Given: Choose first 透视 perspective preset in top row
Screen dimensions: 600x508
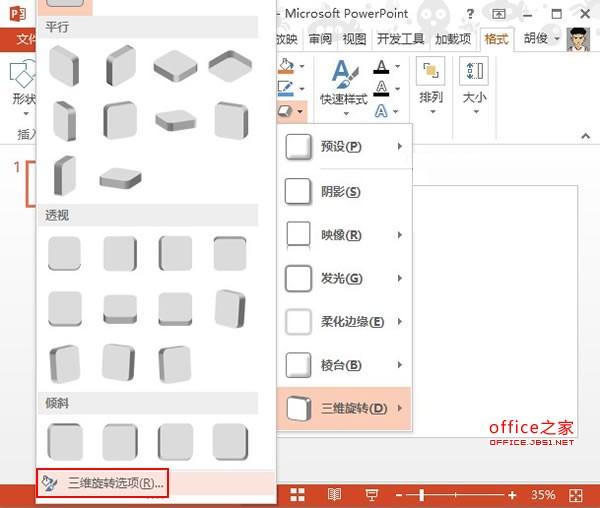Looking at the screenshot, I should click(64, 253).
